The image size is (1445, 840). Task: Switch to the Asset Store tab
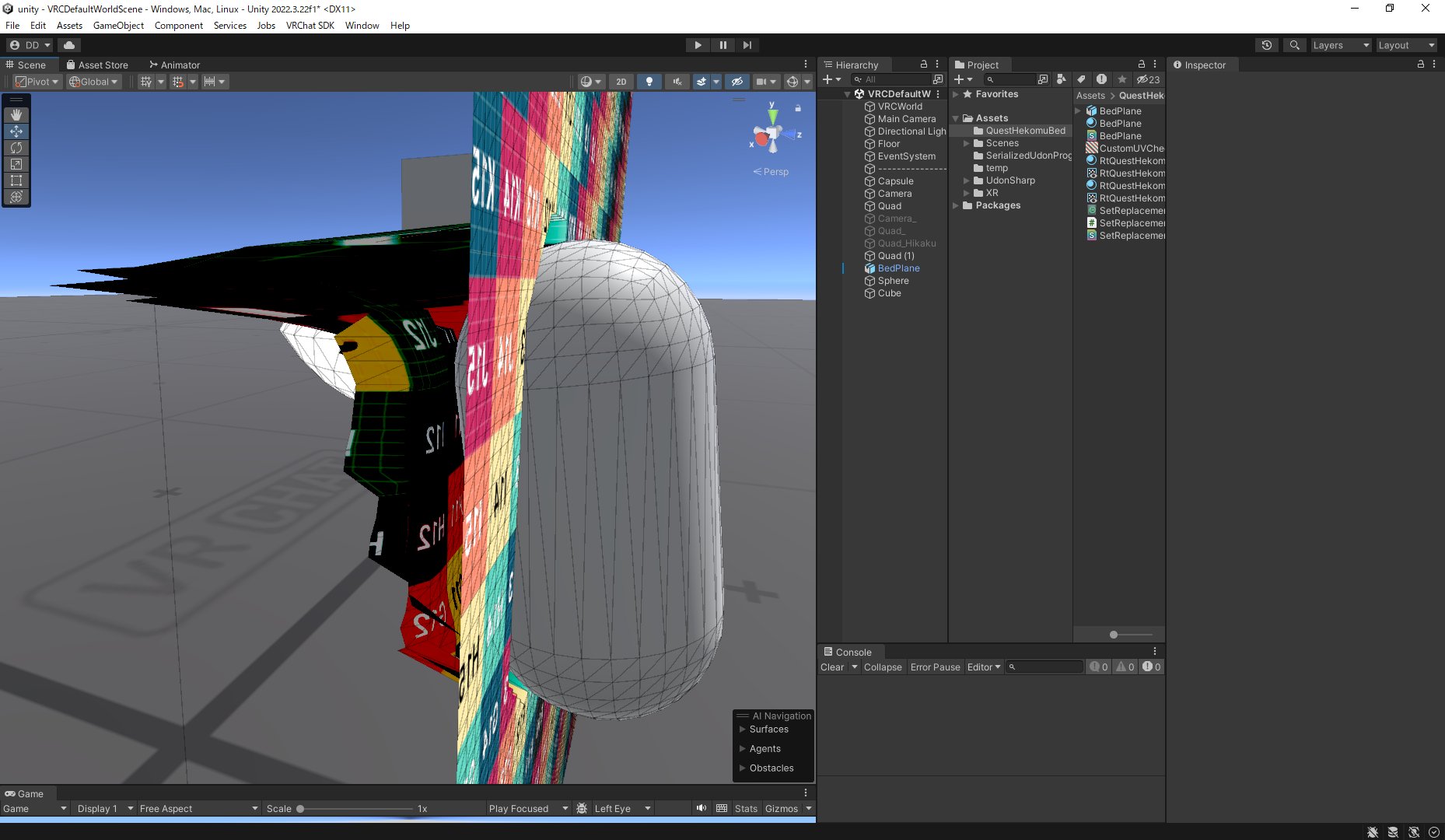97,65
